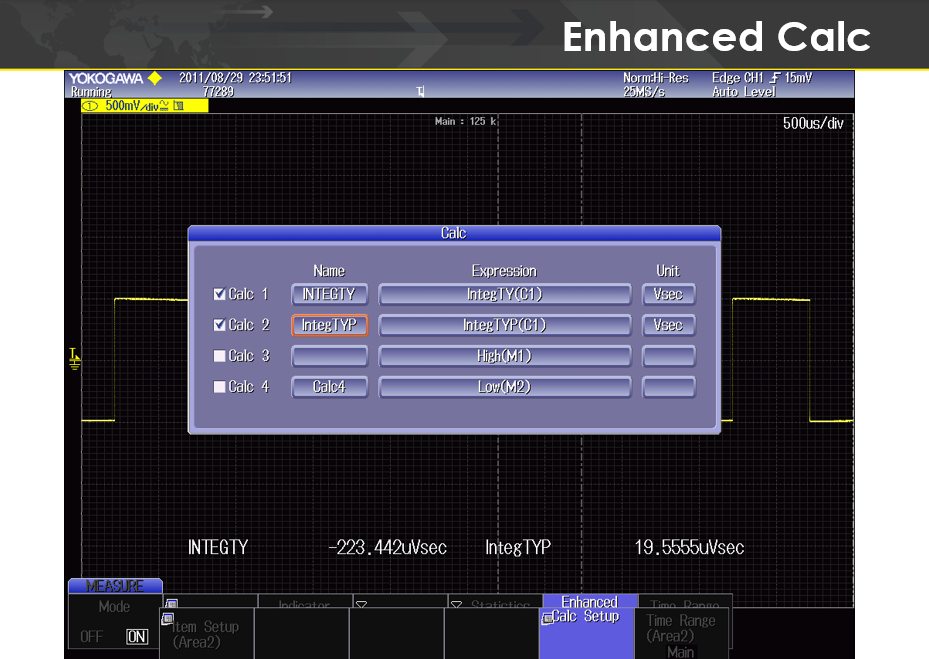This screenshot has height=659, width=929.
Task: Open the Time Range (Area2) softkey
Action: (682, 630)
